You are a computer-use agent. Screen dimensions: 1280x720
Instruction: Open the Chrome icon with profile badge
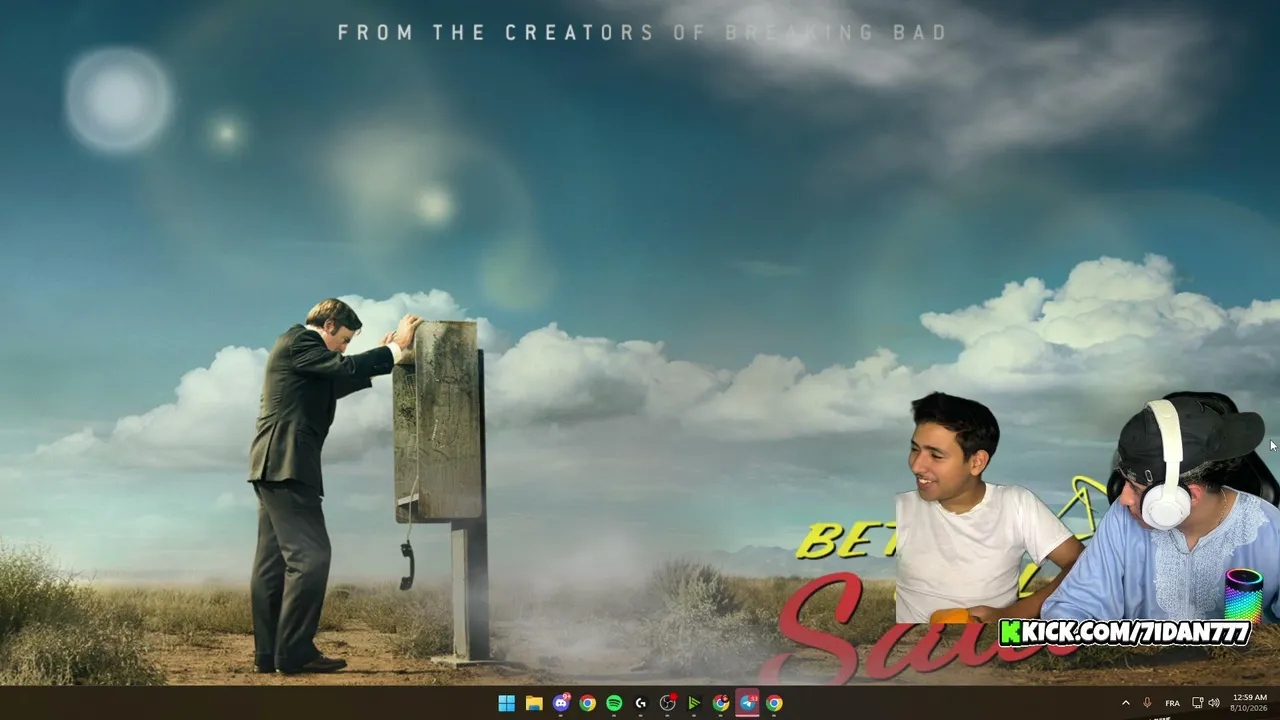click(x=721, y=703)
